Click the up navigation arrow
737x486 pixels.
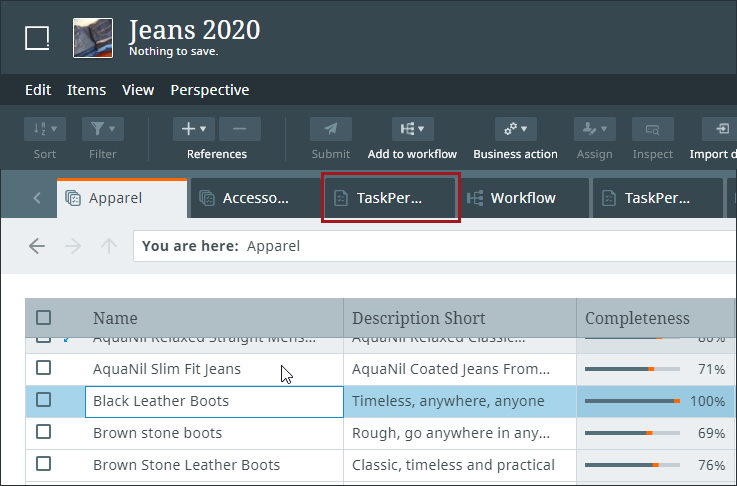[109, 246]
